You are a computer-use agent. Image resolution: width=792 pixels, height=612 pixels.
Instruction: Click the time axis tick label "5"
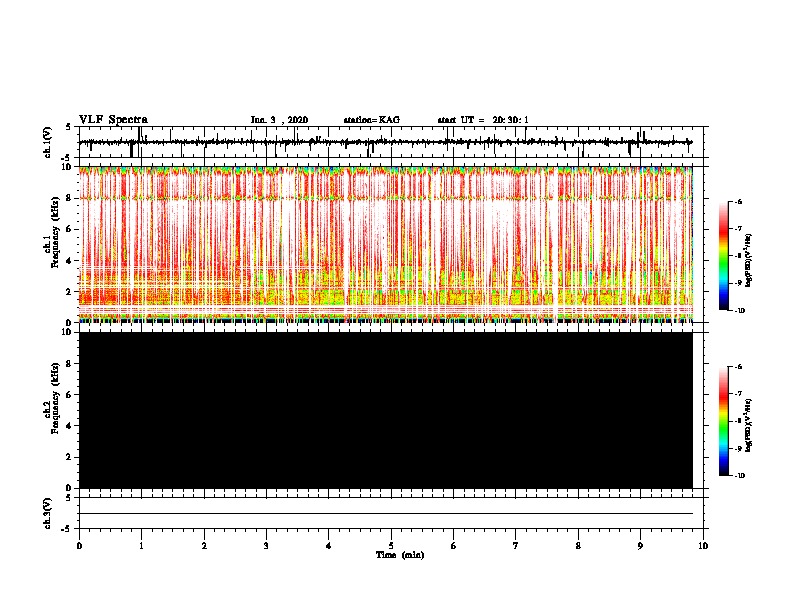pyautogui.click(x=391, y=546)
